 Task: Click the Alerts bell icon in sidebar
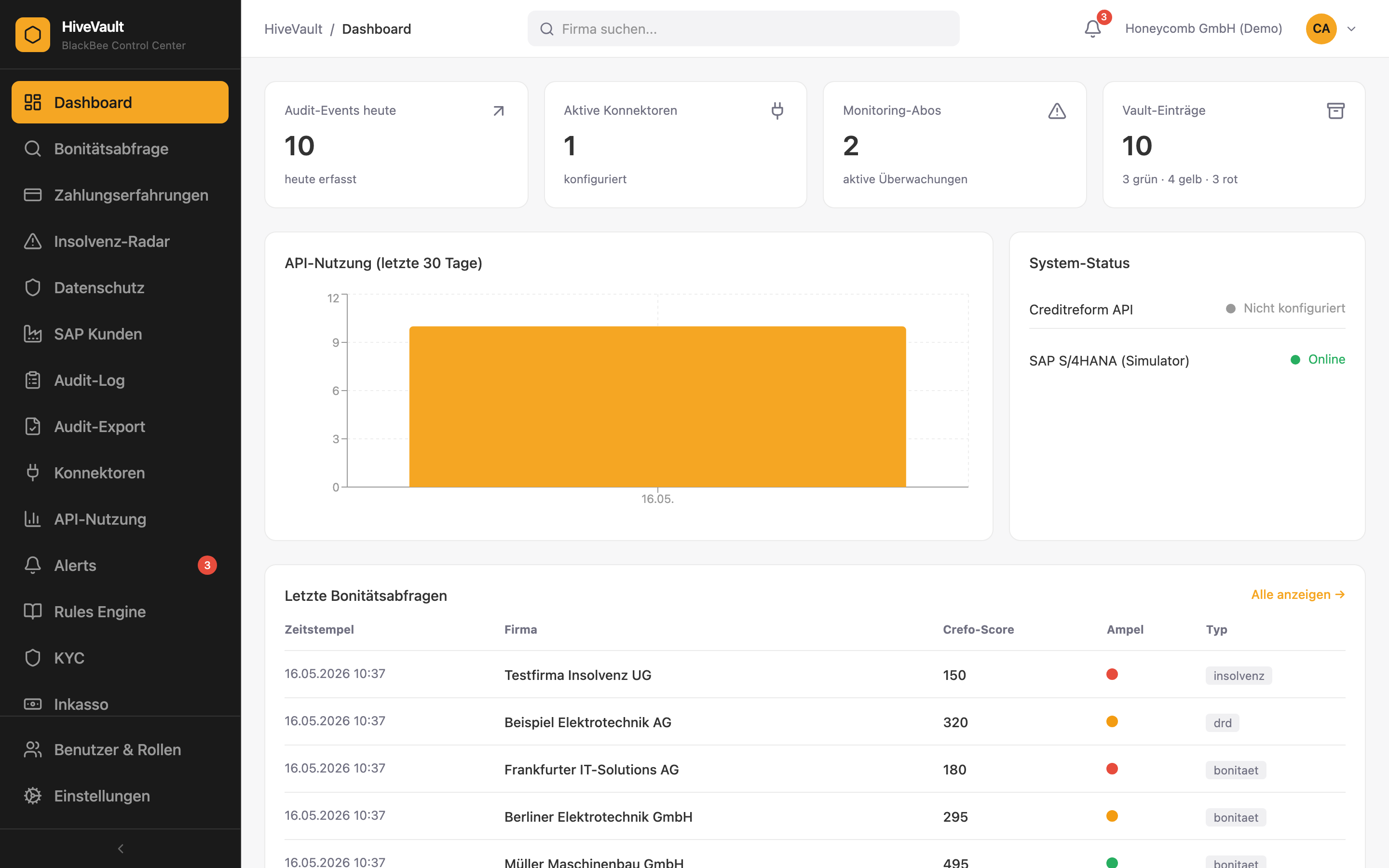pyautogui.click(x=33, y=566)
